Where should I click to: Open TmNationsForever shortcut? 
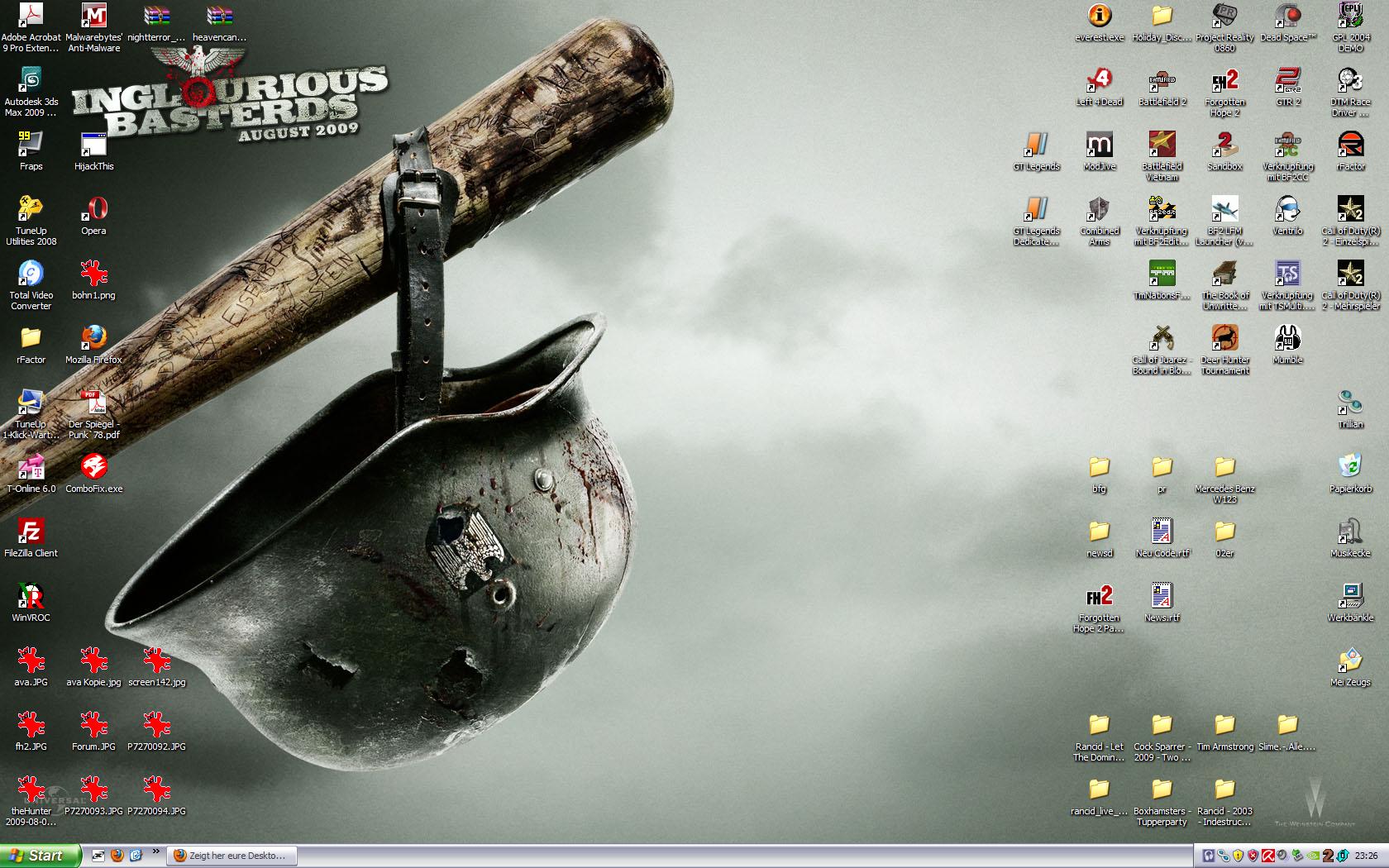click(1162, 280)
